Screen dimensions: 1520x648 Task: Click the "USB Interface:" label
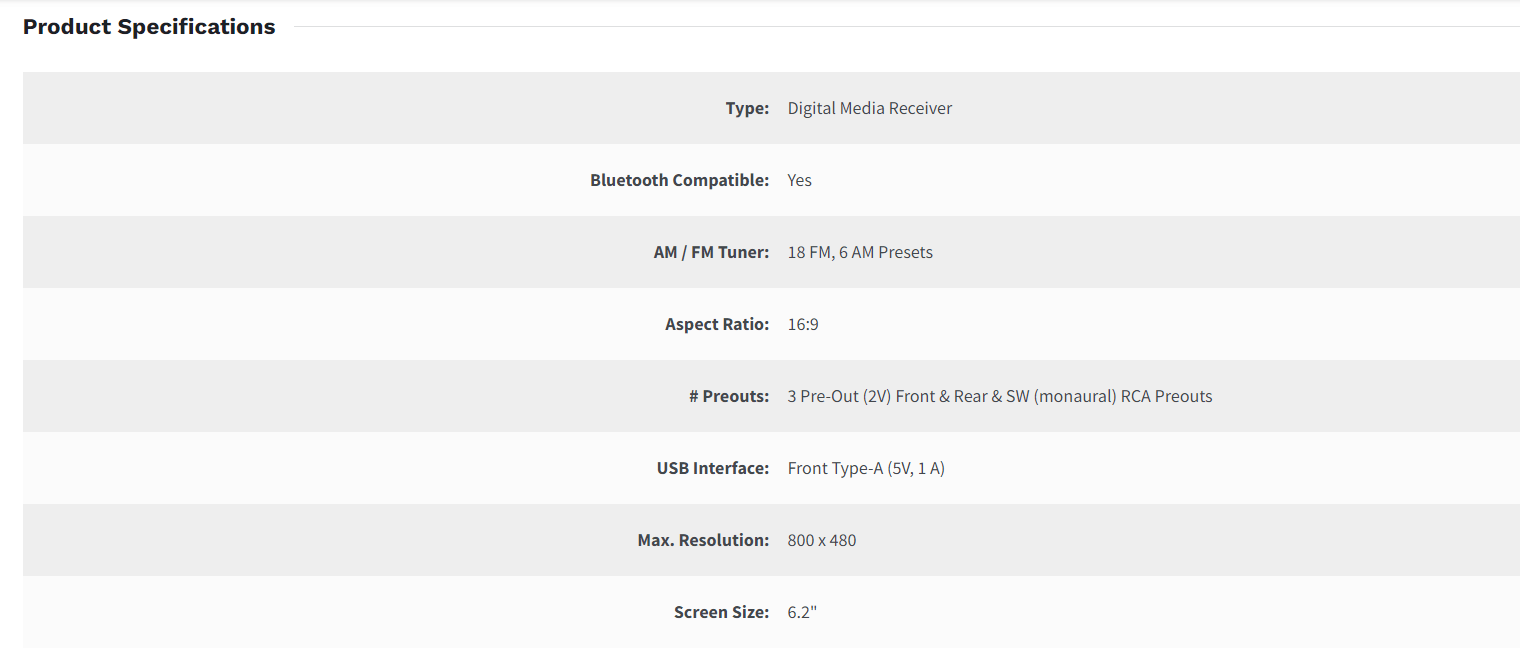(x=713, y=468)
